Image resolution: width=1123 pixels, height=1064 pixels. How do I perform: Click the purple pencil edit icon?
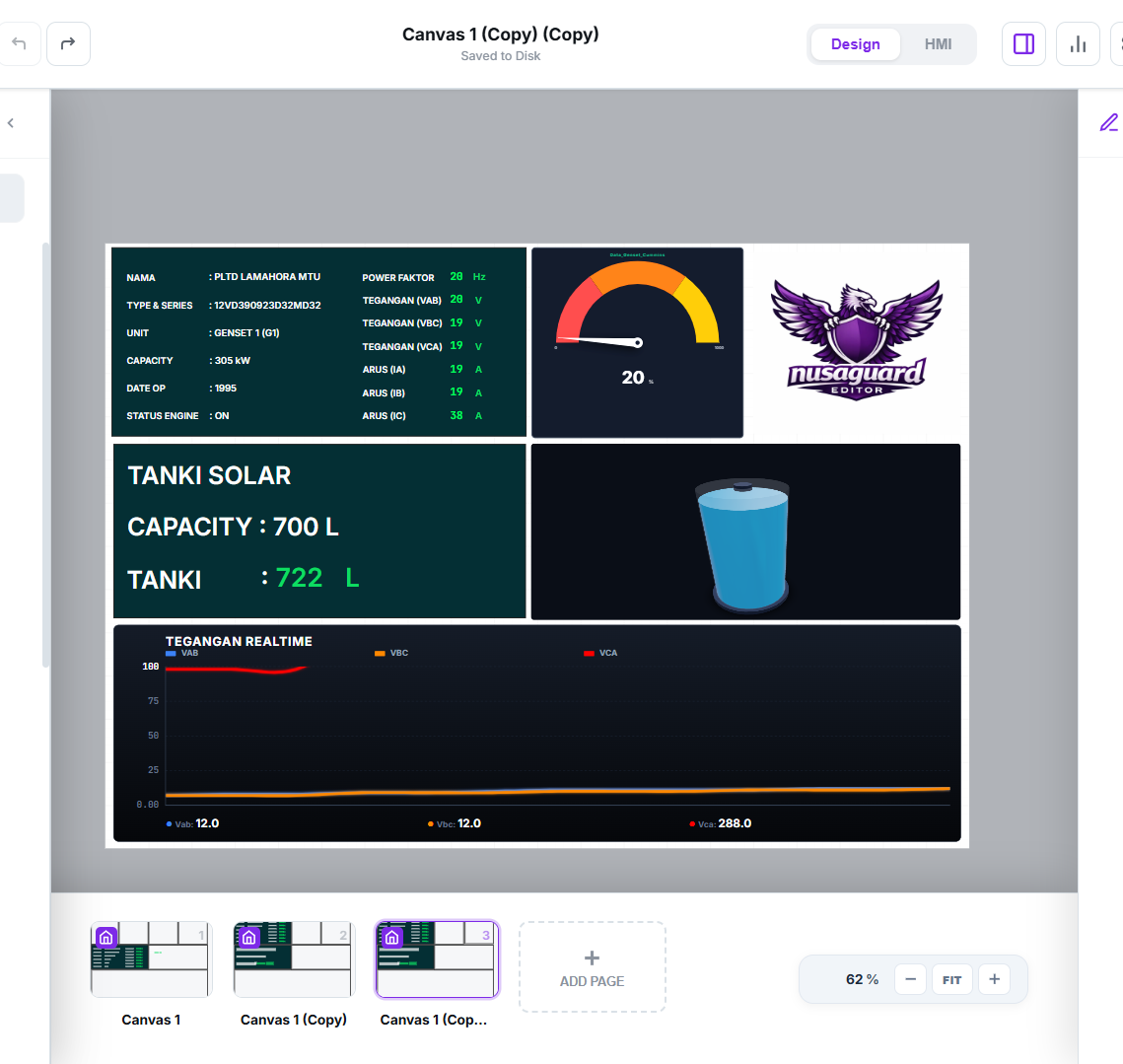[1109, 123]
